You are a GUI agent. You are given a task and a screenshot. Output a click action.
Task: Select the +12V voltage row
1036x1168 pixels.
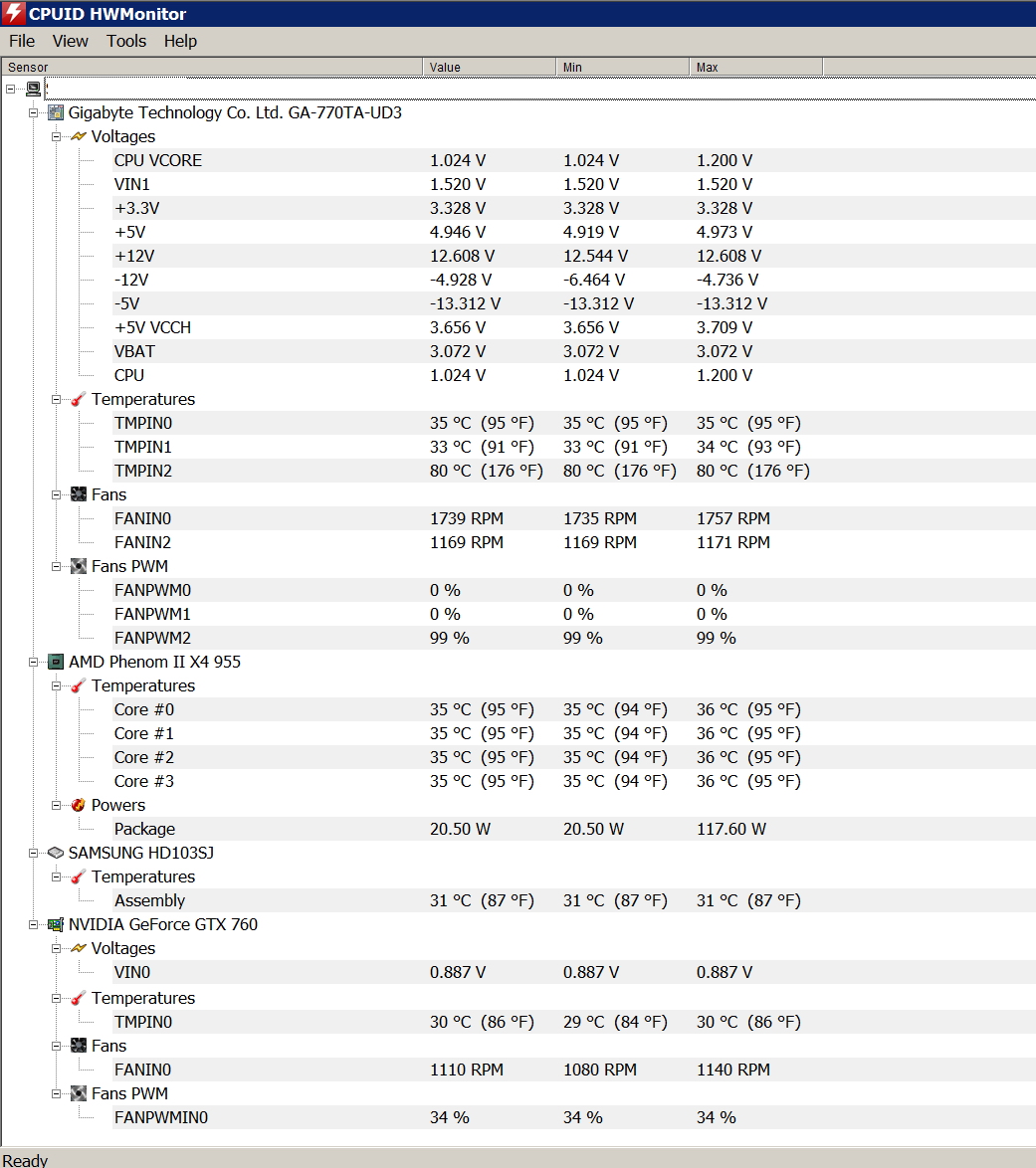[x=574, y=256]
